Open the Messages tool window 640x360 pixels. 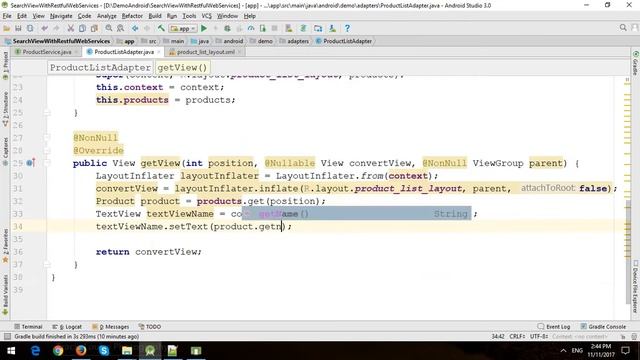111,327
